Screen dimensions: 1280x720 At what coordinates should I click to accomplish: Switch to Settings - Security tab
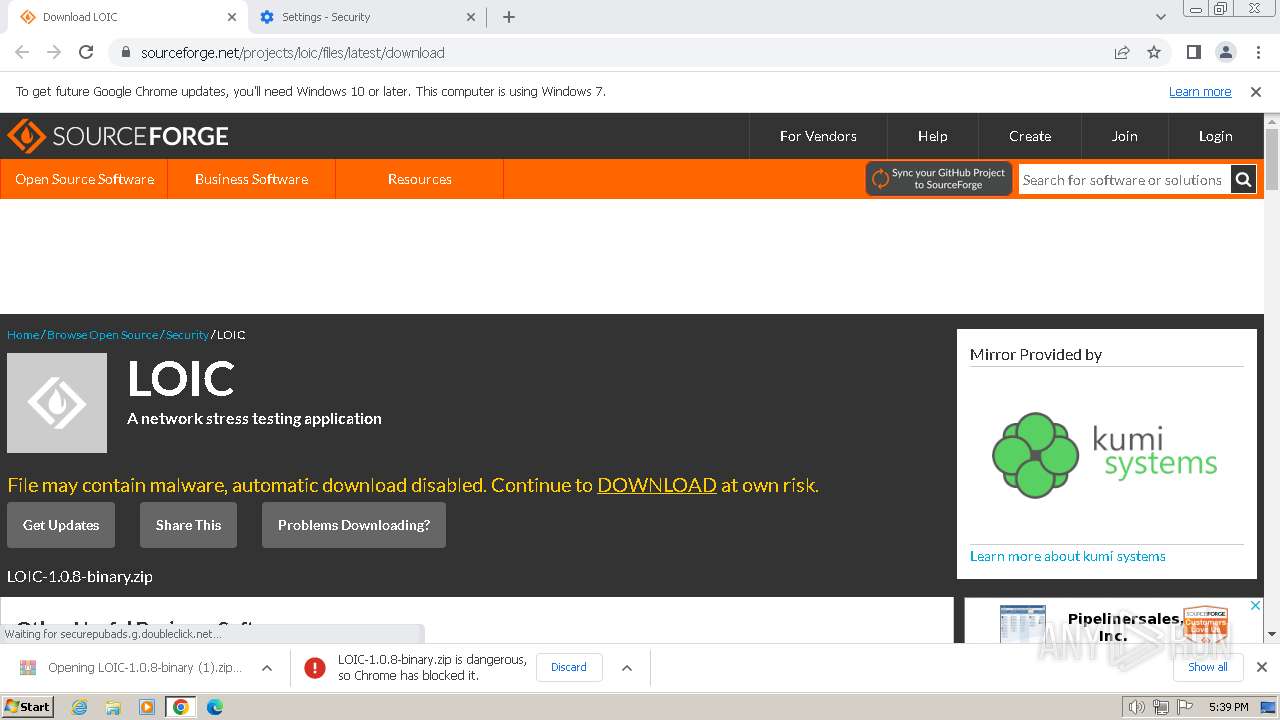(365, 17)
